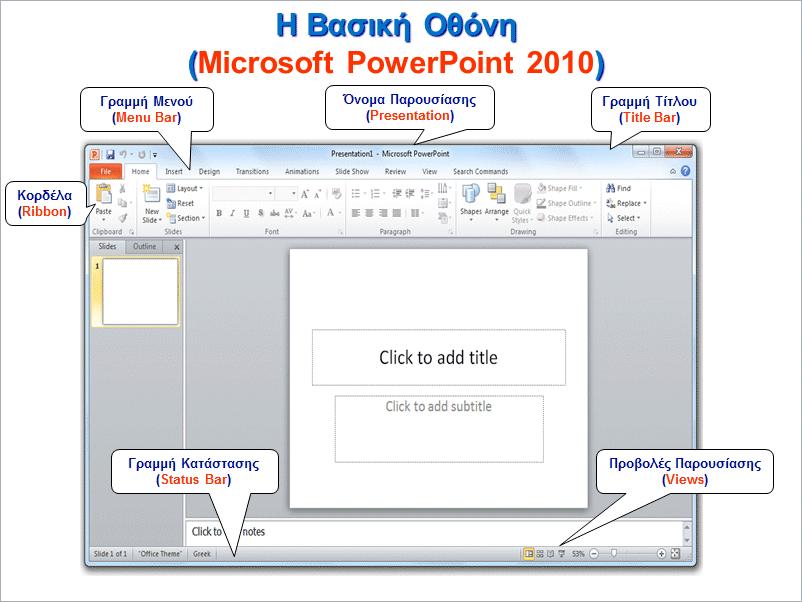Switch to Reading view
This screenshot has width=802, height=602.
[550, 554]
